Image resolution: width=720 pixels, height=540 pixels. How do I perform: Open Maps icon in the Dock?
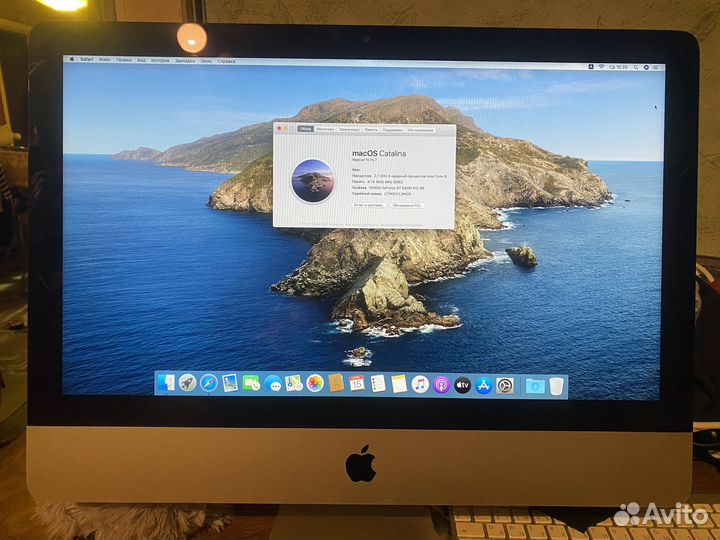point(294,383)
